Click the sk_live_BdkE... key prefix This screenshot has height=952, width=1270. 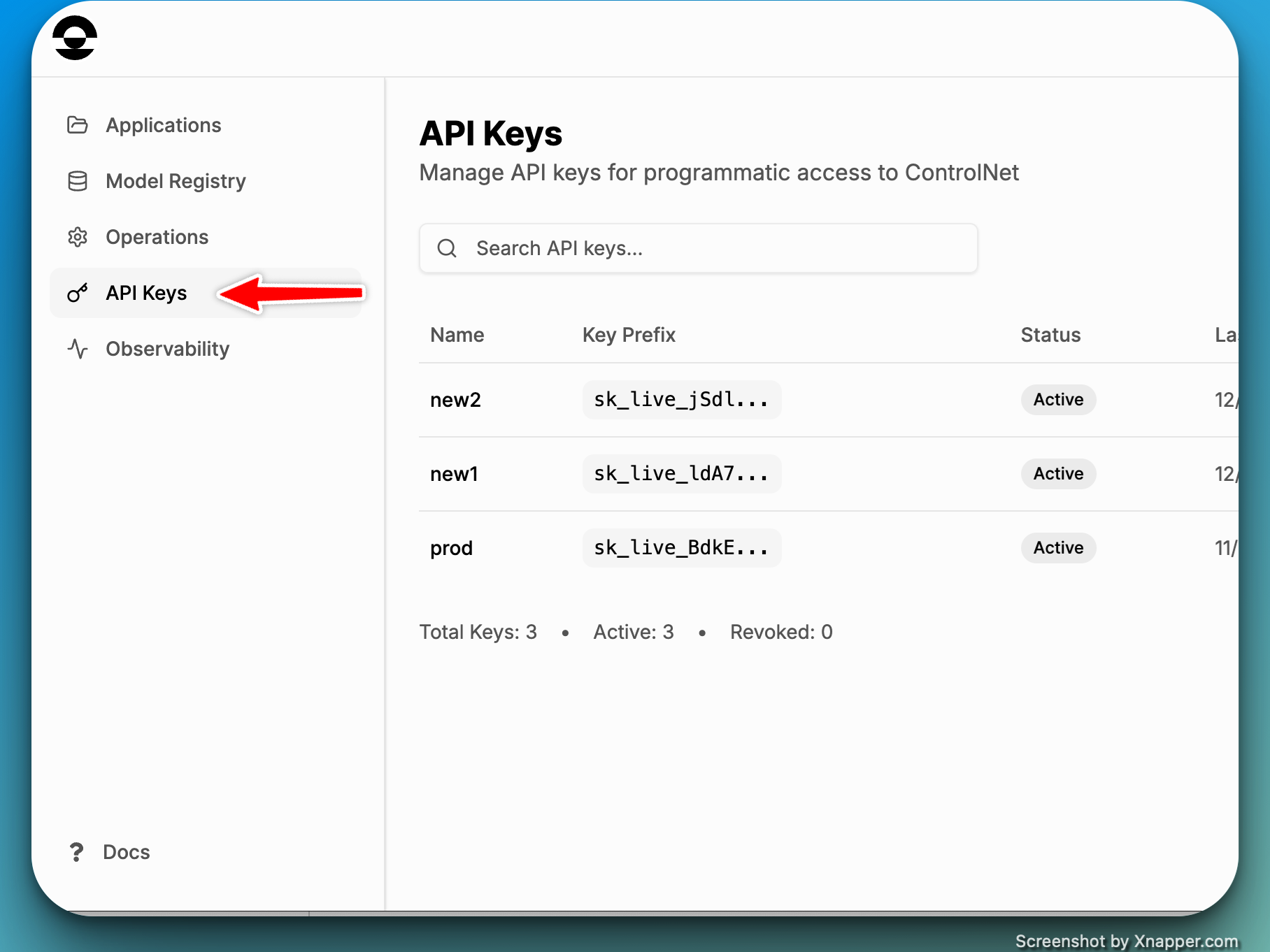point(682,548)
